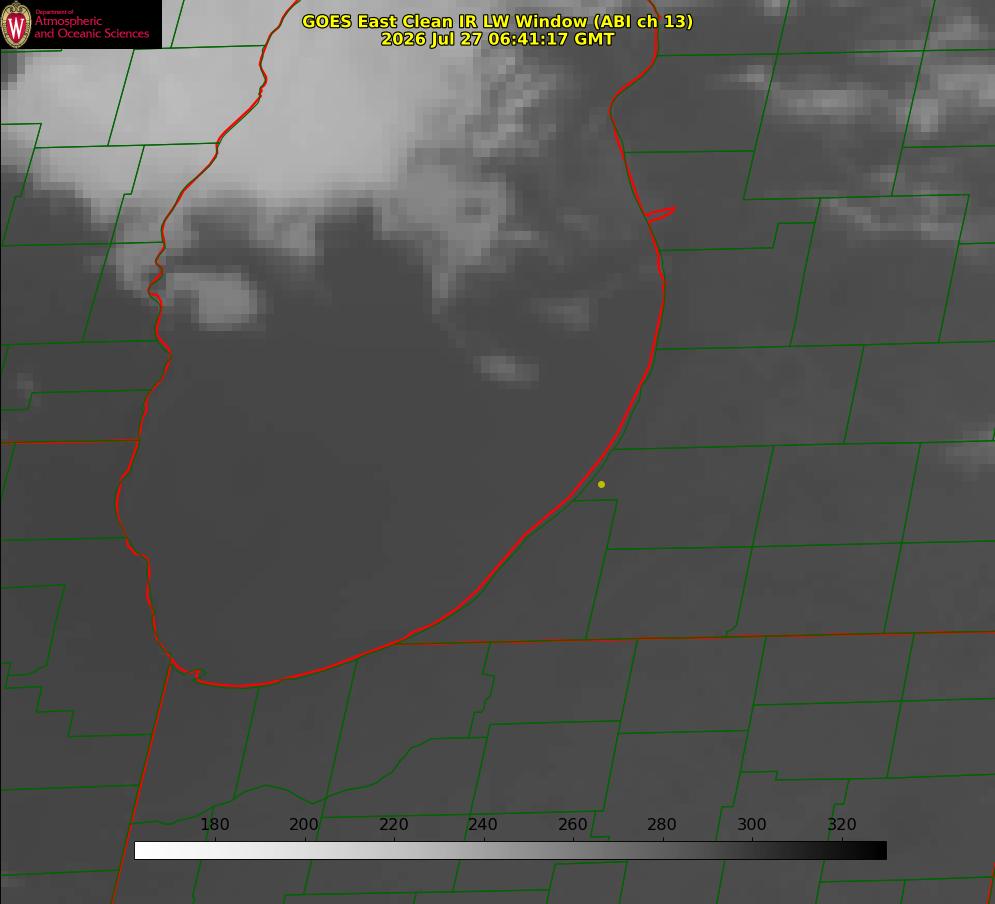
Task: Click the 280 colorbar tick label
Action: (662, 824)
